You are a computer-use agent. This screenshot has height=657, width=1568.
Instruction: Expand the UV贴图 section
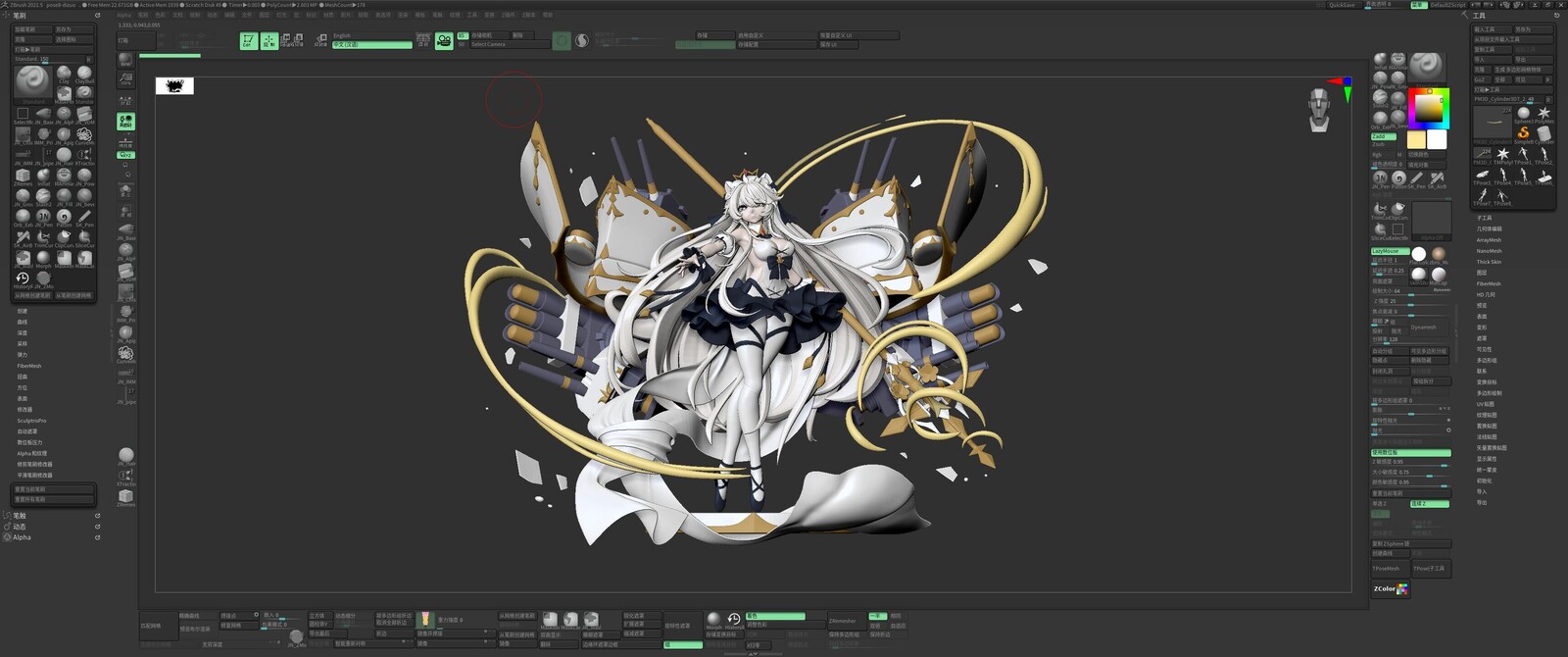(1486, 404)
